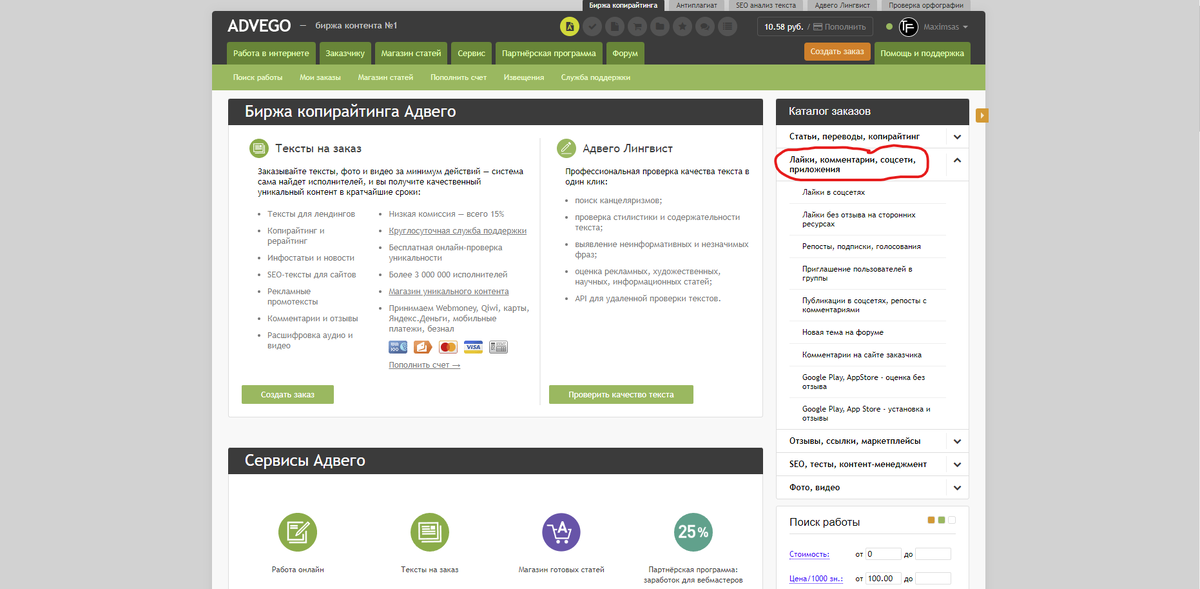Open the Форум menu tab
Viewport: 1200px width, 589px height.
[626, 53]
